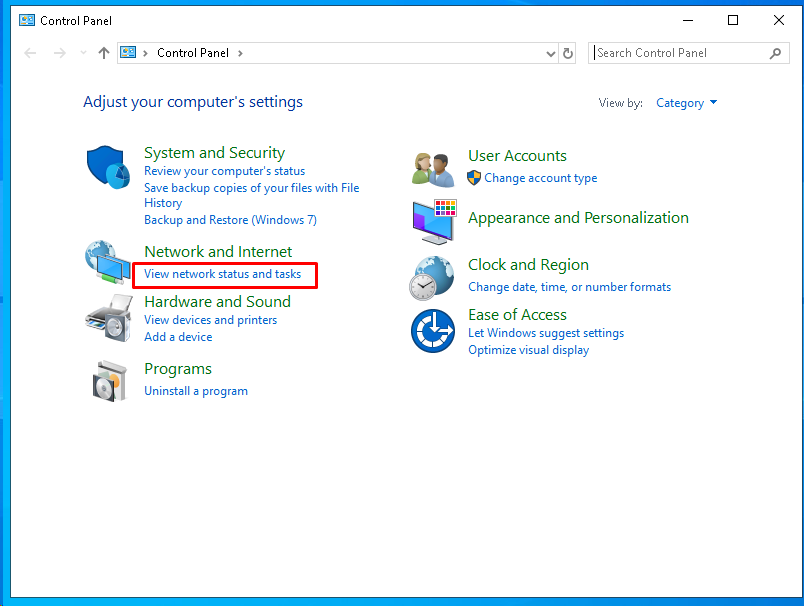Go up one level with Up arrow
The image size is (804, 606).
(104, 53)
